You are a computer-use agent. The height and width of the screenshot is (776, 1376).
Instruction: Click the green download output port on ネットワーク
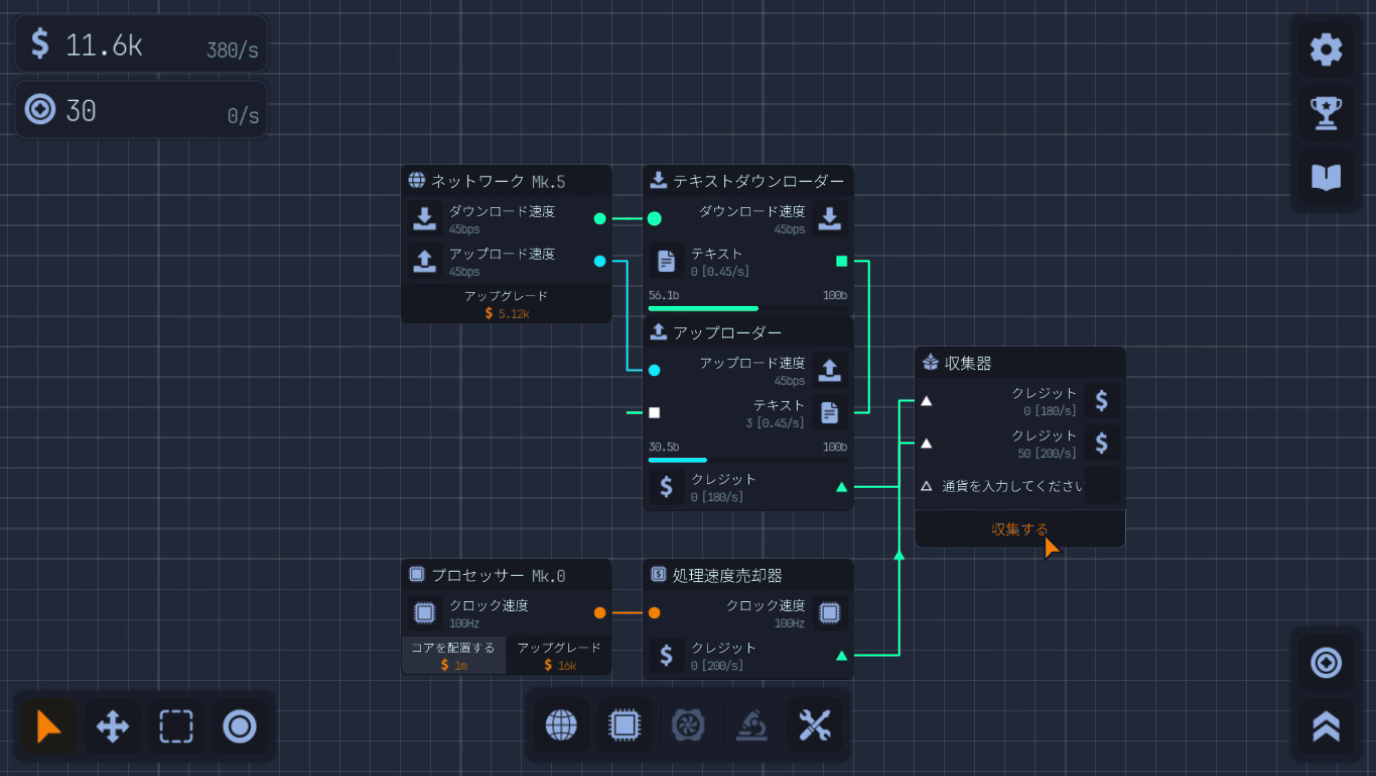(600, 218)
